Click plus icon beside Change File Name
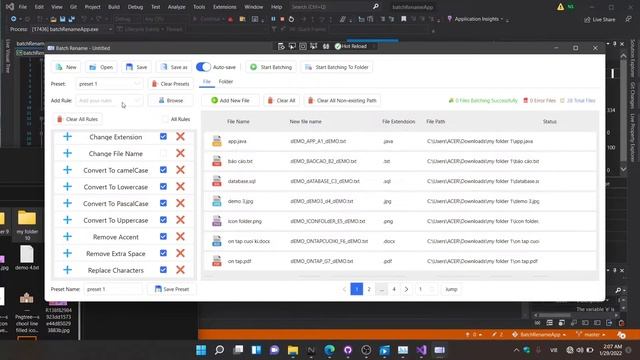 pyautogui.click(x=68, y=153)
